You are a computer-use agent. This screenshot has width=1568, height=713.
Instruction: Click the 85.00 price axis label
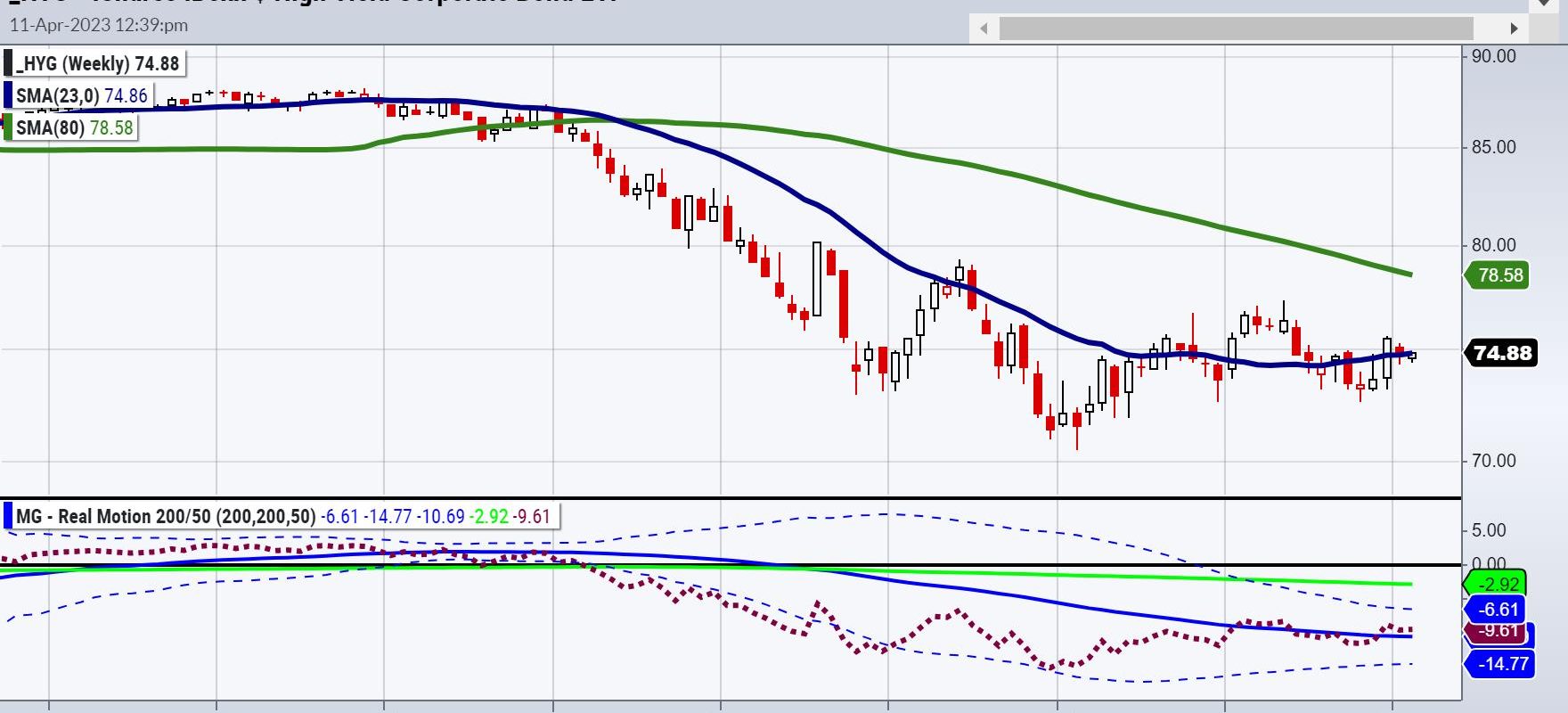pyautogui.click(x=1493, y=147)
